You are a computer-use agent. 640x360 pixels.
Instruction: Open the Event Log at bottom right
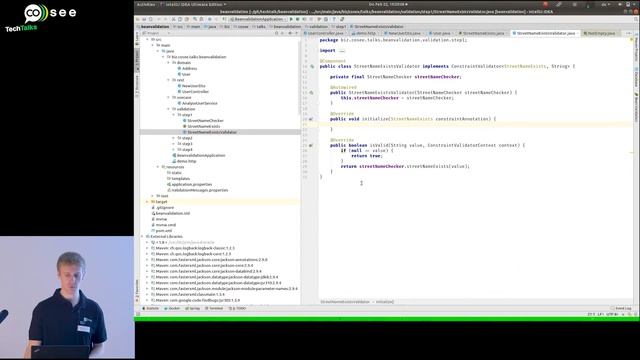pos(621,308)
